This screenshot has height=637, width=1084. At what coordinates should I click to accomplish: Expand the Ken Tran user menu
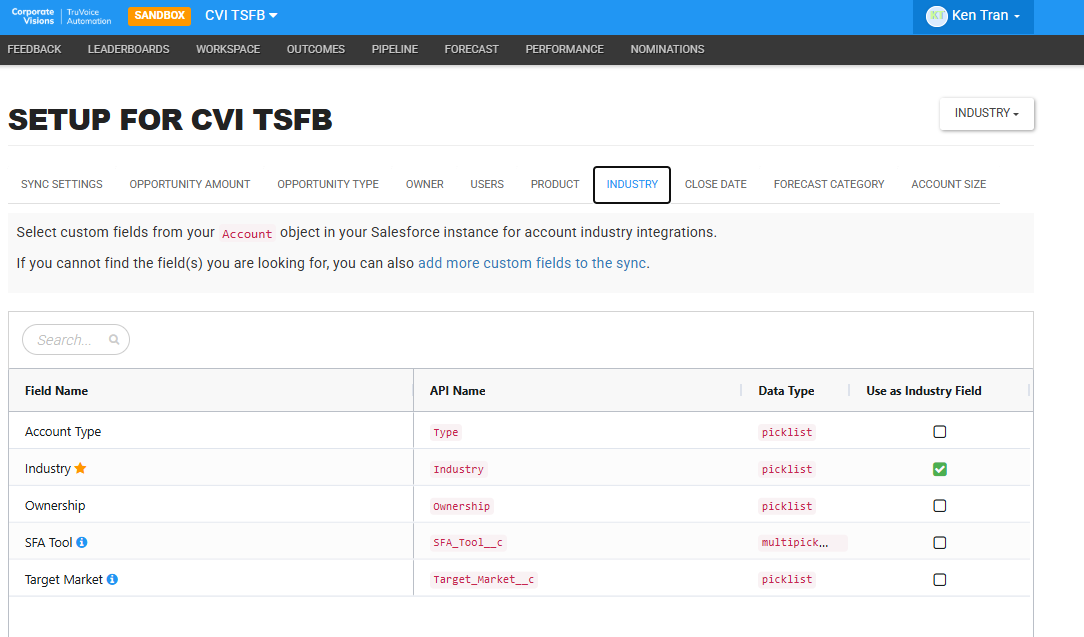point(973,16)
